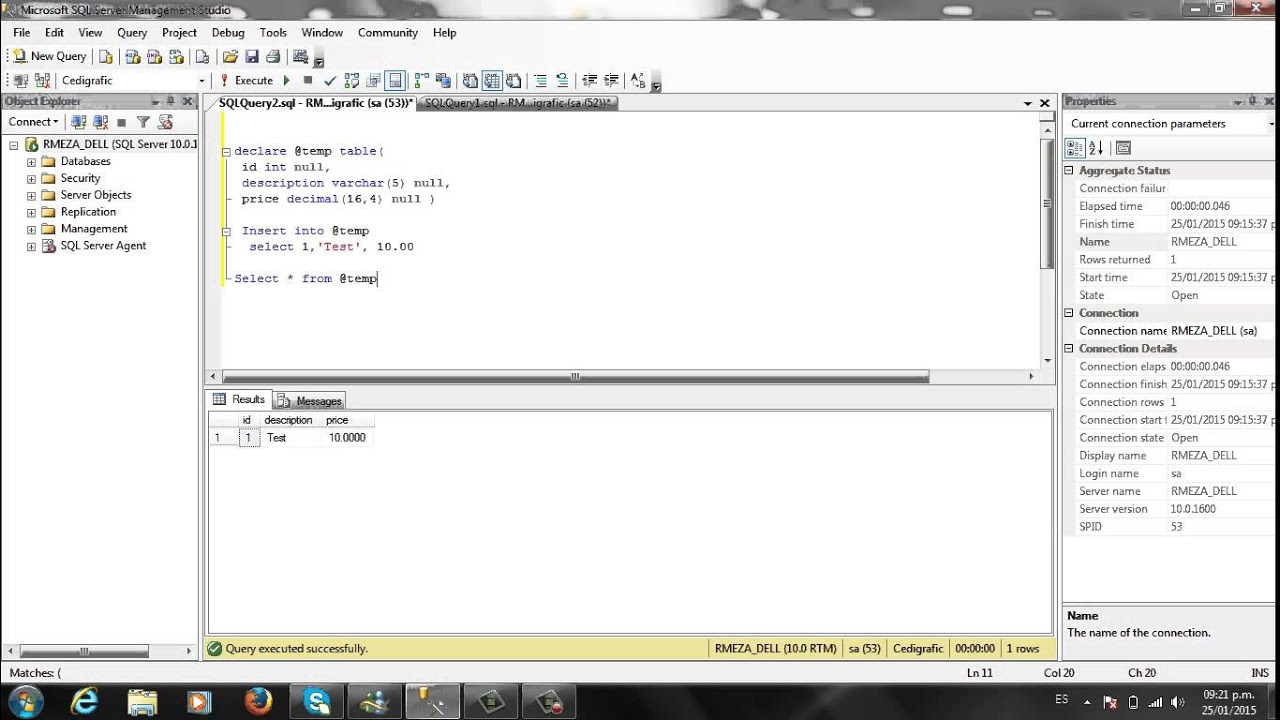
Task: Click the New Query toolbar button
Action: pos(49,56)
